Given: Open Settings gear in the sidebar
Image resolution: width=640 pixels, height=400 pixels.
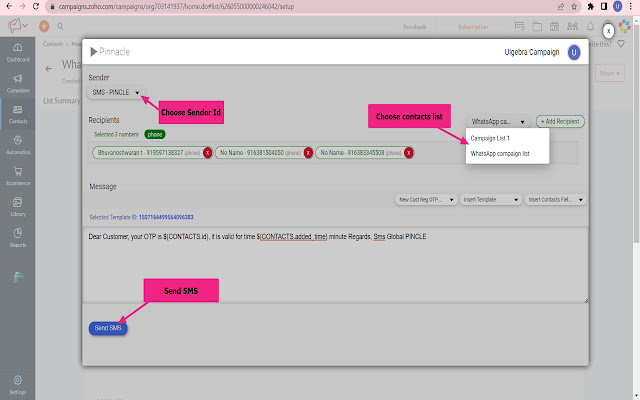Looking at the screenshot, I should [x=18, y=385].
